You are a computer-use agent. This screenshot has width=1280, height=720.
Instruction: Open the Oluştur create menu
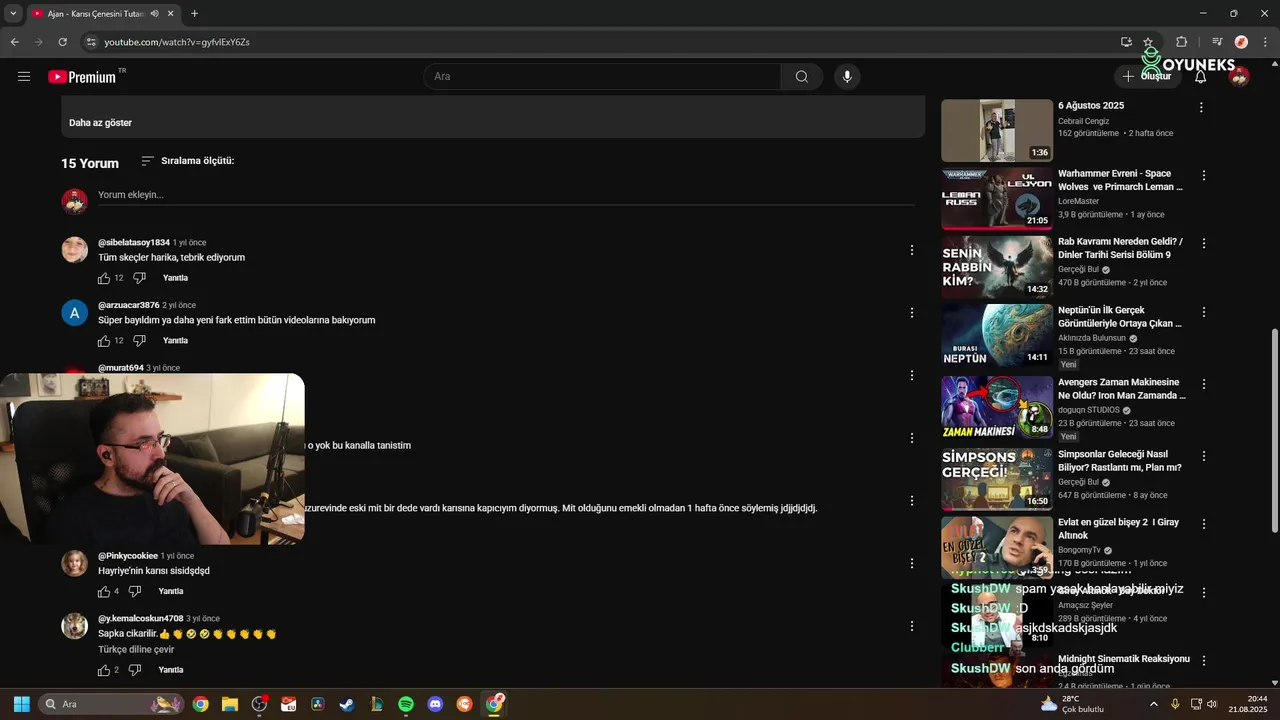coord(1146,76)
